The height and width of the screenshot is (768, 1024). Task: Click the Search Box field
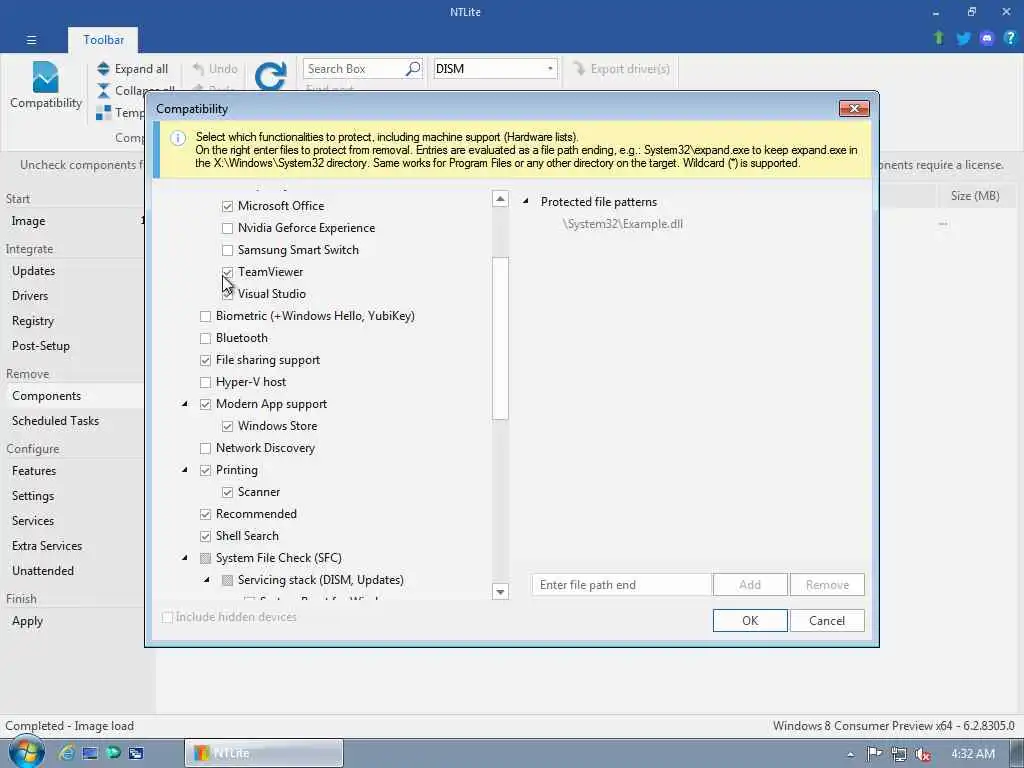pos(362,69)
